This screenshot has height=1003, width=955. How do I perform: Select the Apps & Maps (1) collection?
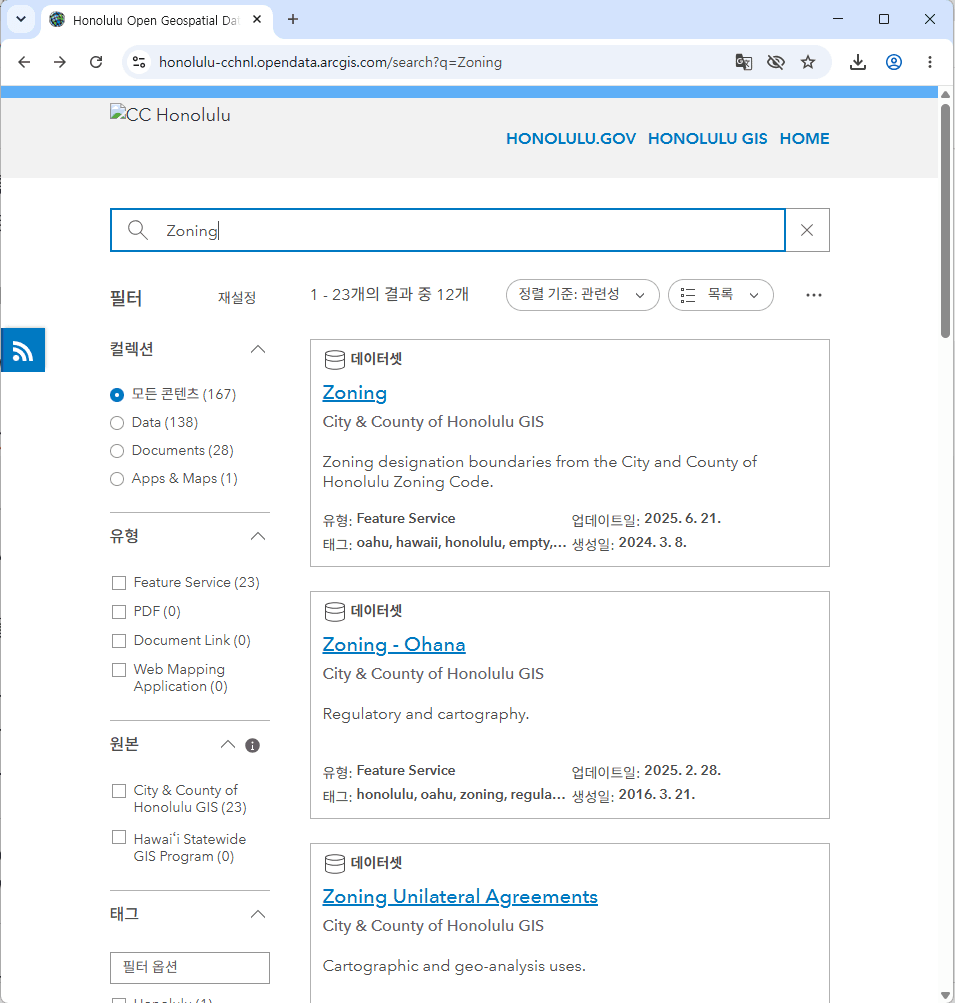(116, 479)
